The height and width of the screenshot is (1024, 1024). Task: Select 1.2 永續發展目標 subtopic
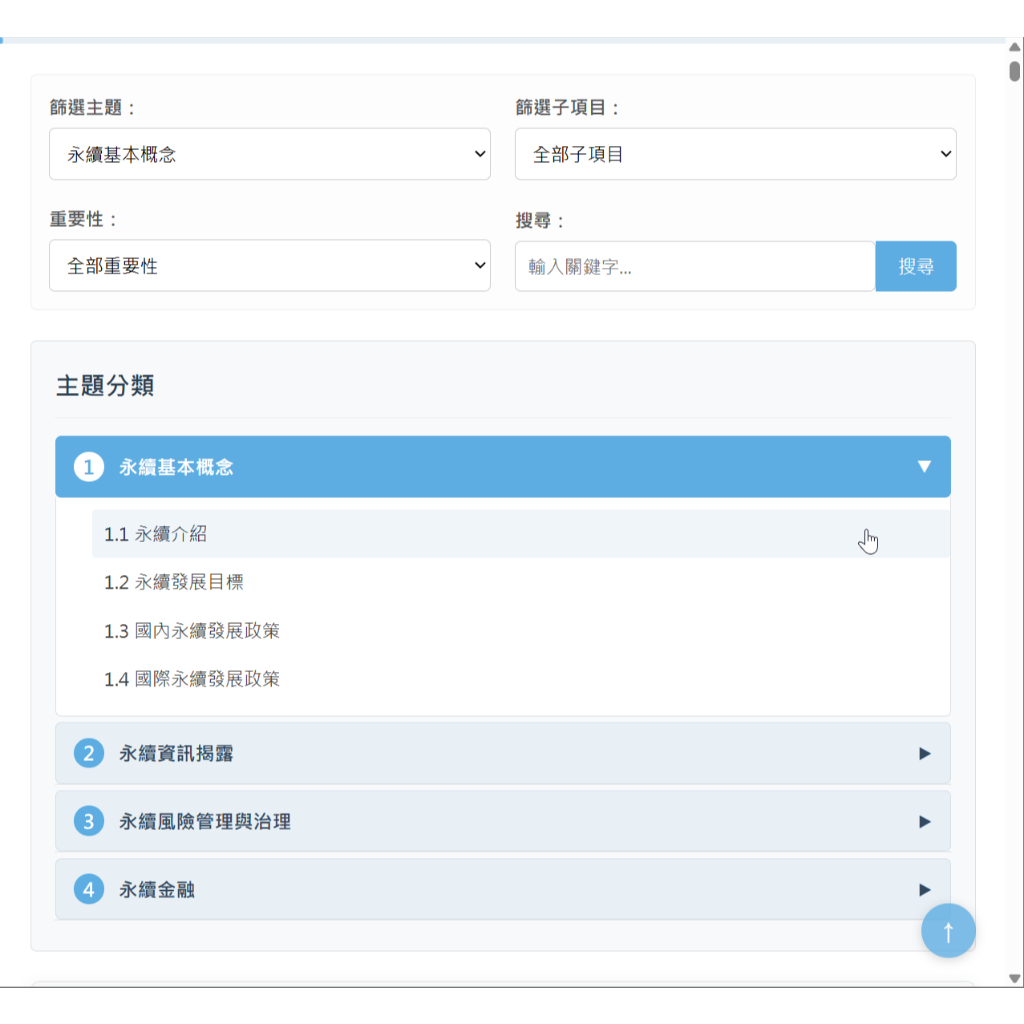[174, 582]
